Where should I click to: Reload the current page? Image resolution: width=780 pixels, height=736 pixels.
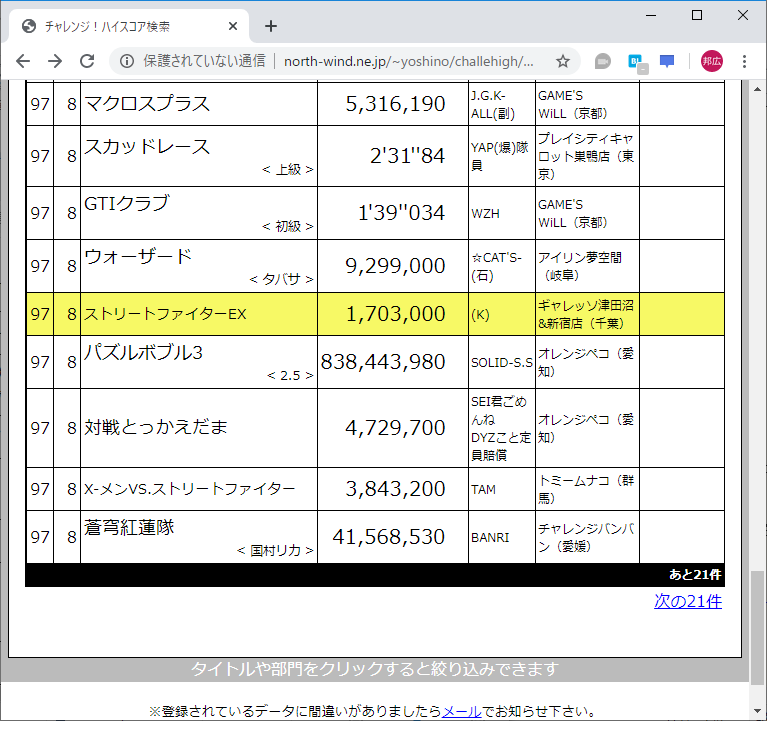pos(87,61)
